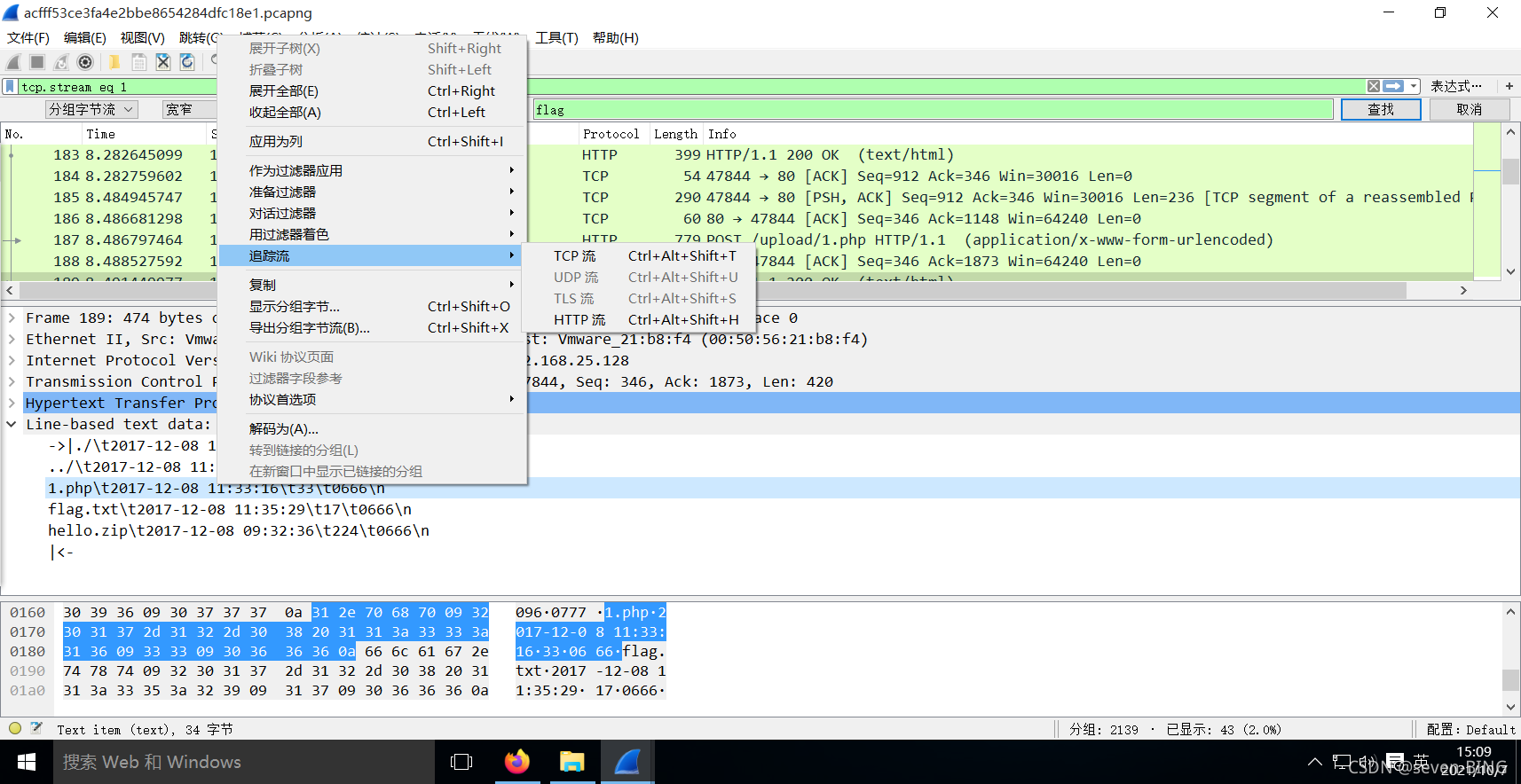
Task: Open 用过滤器着色 submenu
Action: tap(373, 234)
